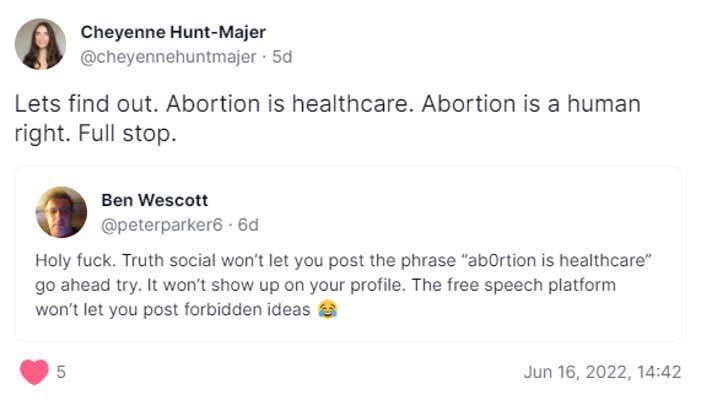The width and height of the screenshot is (712, 400).
Task: Click the @peterparker6 handle
Action: (x=162, y=224)
